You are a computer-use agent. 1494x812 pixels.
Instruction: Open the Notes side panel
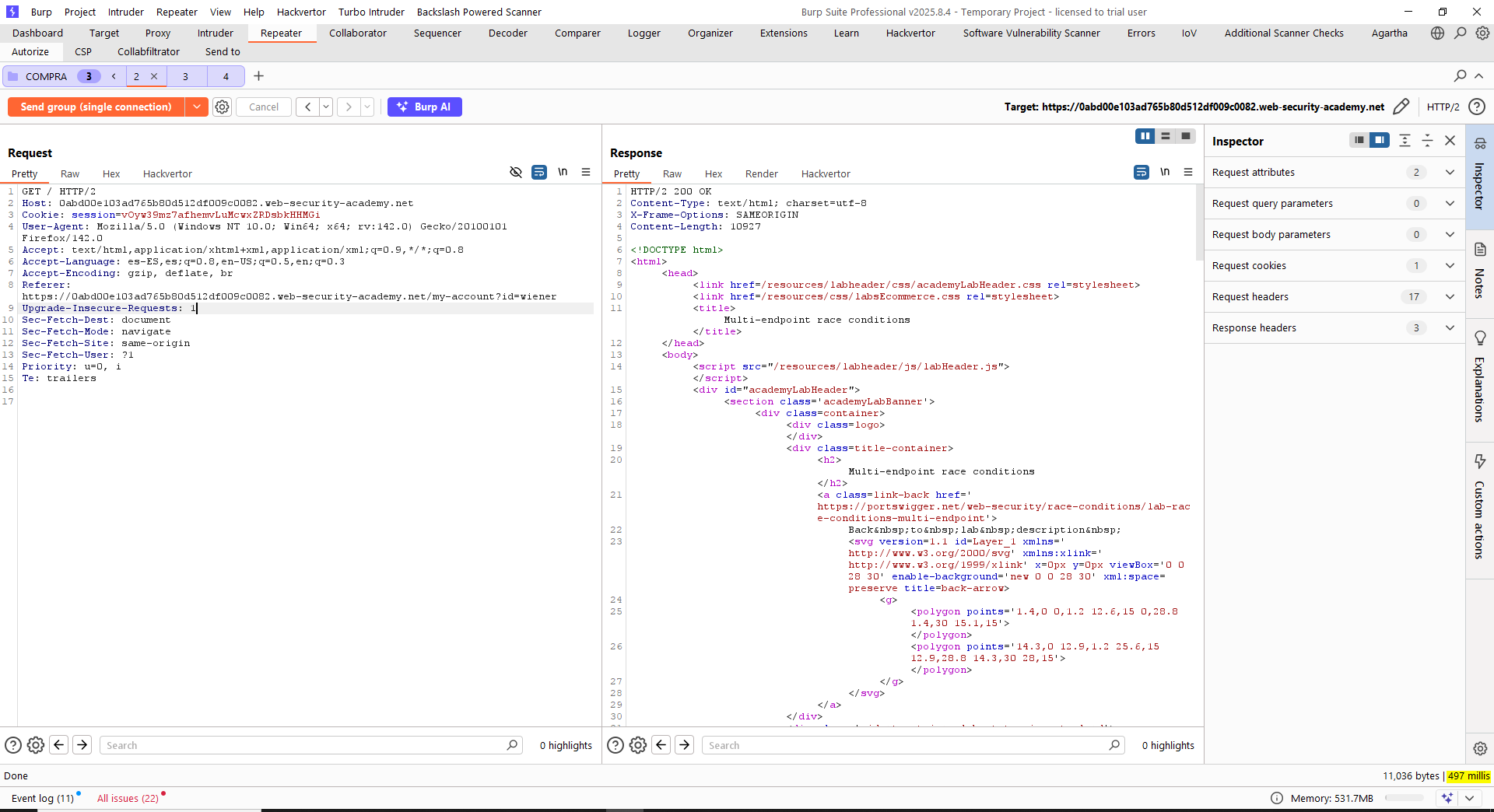click(1479, 271)
